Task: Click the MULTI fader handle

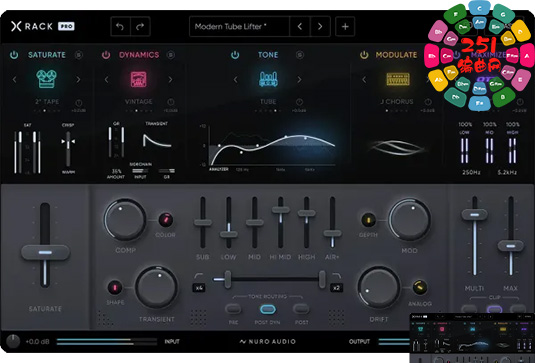Action: pyautogui.click(x=474, y=215)
